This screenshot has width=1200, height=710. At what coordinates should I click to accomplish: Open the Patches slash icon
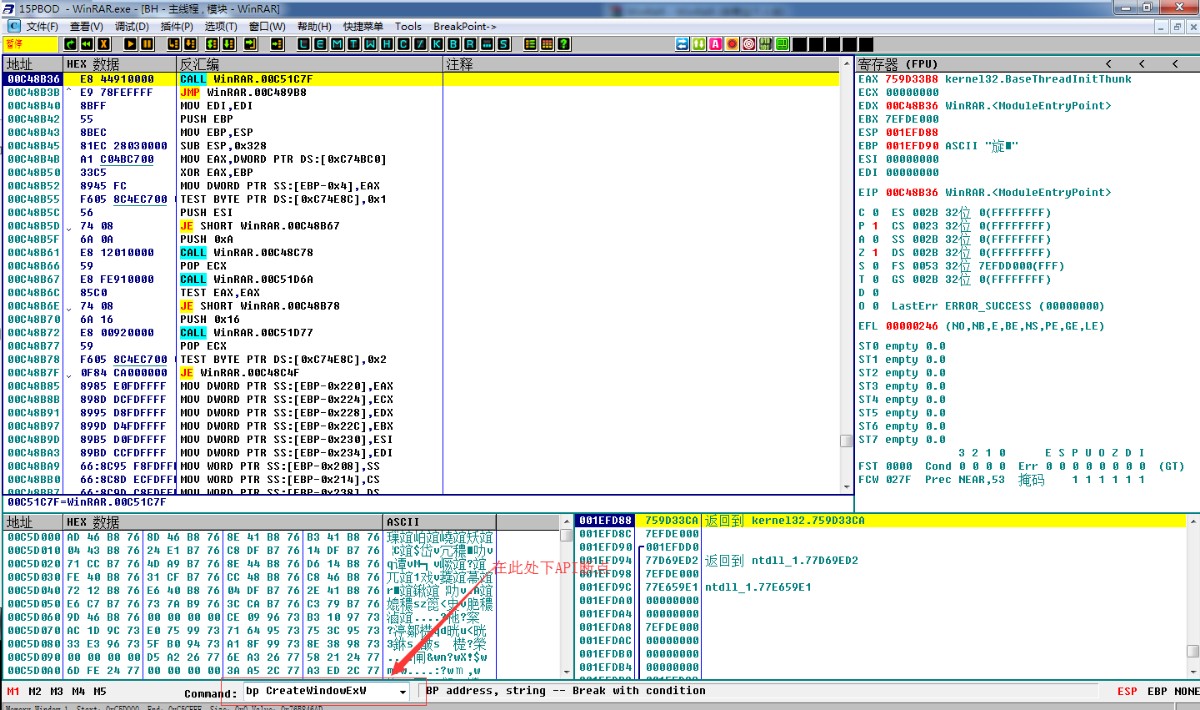[x=421, y=44]
